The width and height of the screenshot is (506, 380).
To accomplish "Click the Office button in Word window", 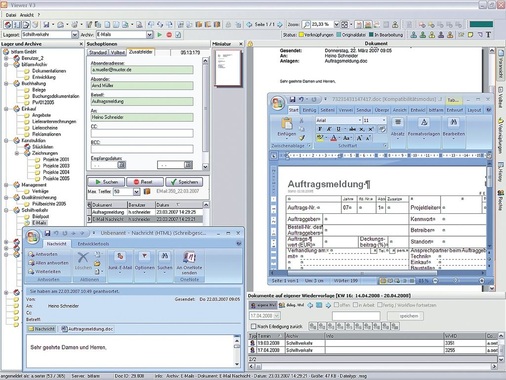I will click(x=278, y=103).
